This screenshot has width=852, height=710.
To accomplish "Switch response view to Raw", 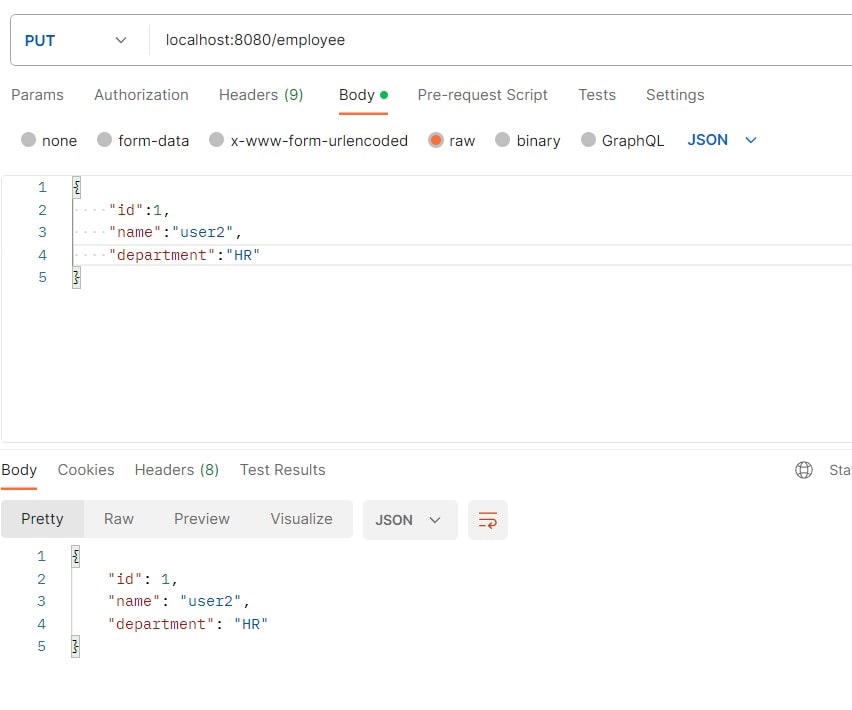I will [118, 519].
